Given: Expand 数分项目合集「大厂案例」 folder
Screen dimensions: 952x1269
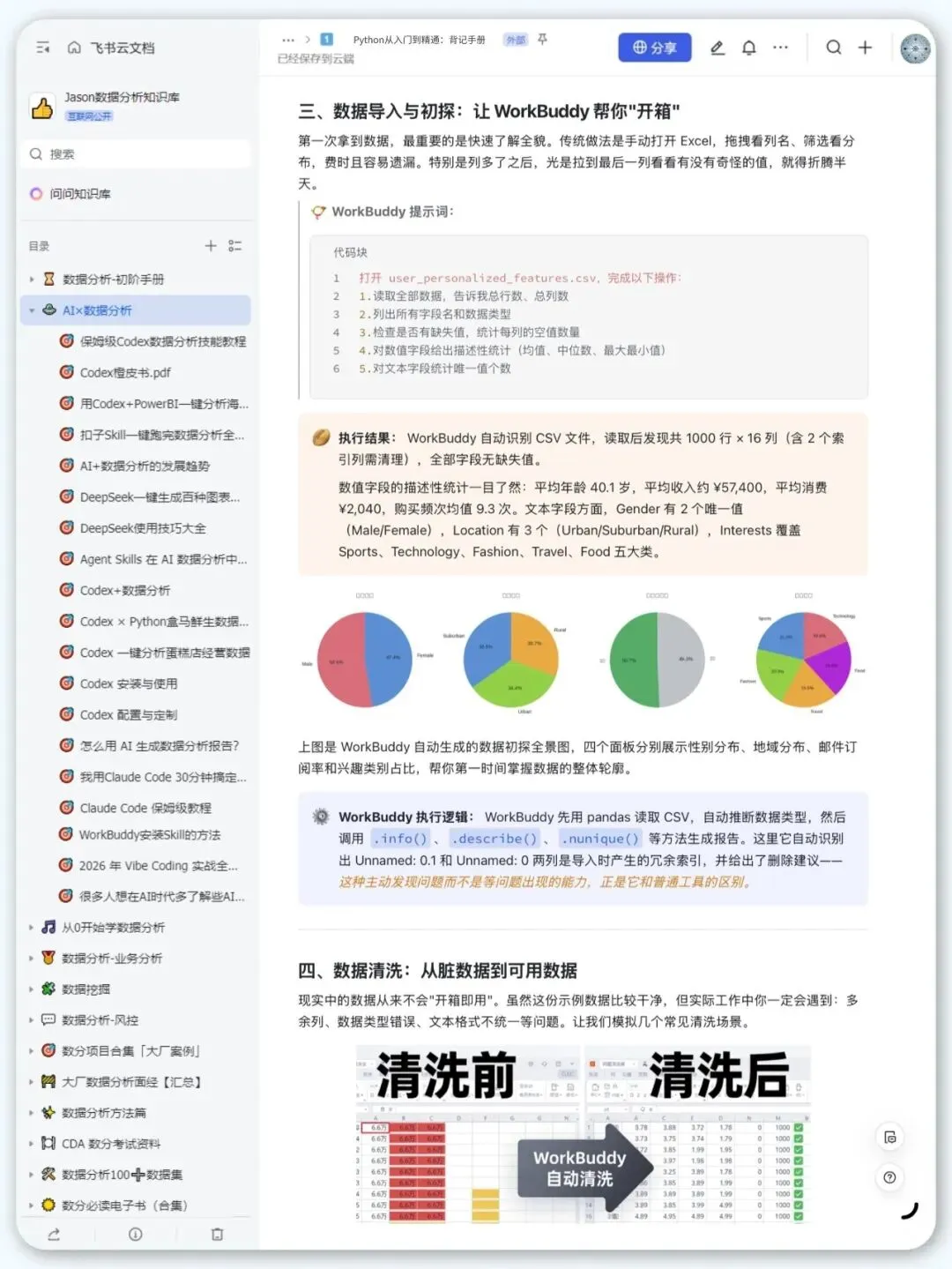Looking at the screenshot, I should pos(32,1051).
